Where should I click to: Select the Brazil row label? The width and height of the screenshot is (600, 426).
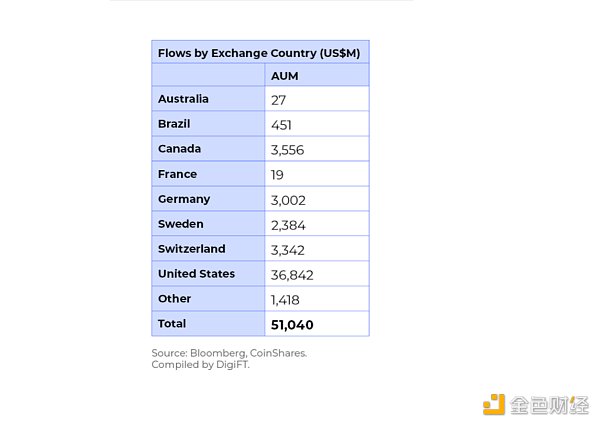[174, 124]
